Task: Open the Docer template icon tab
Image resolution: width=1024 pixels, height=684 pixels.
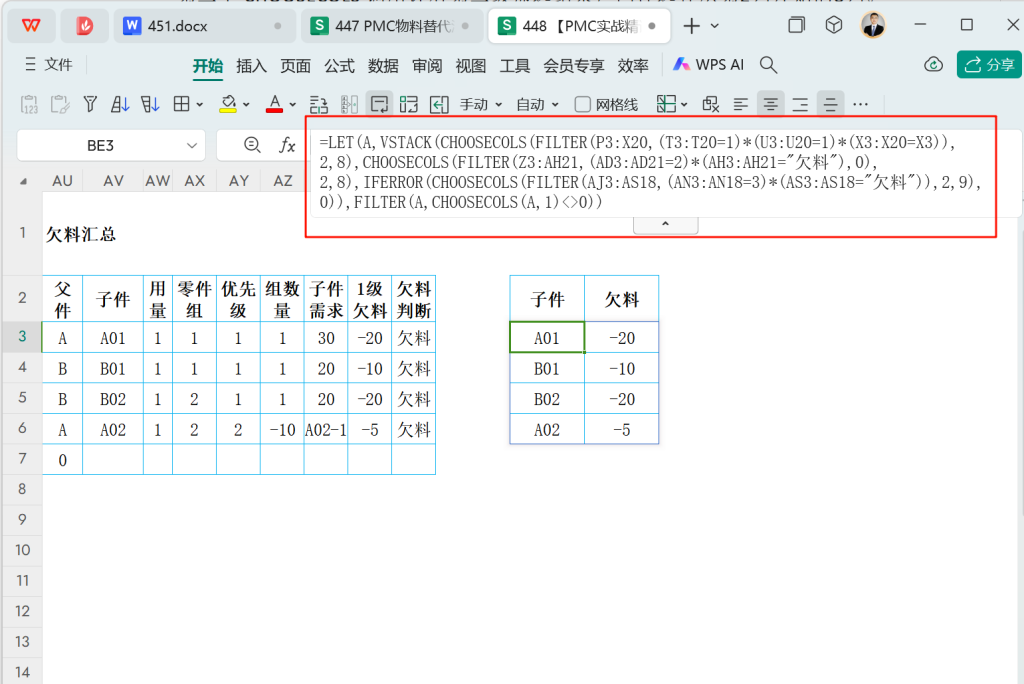Action: coord(84,25)
